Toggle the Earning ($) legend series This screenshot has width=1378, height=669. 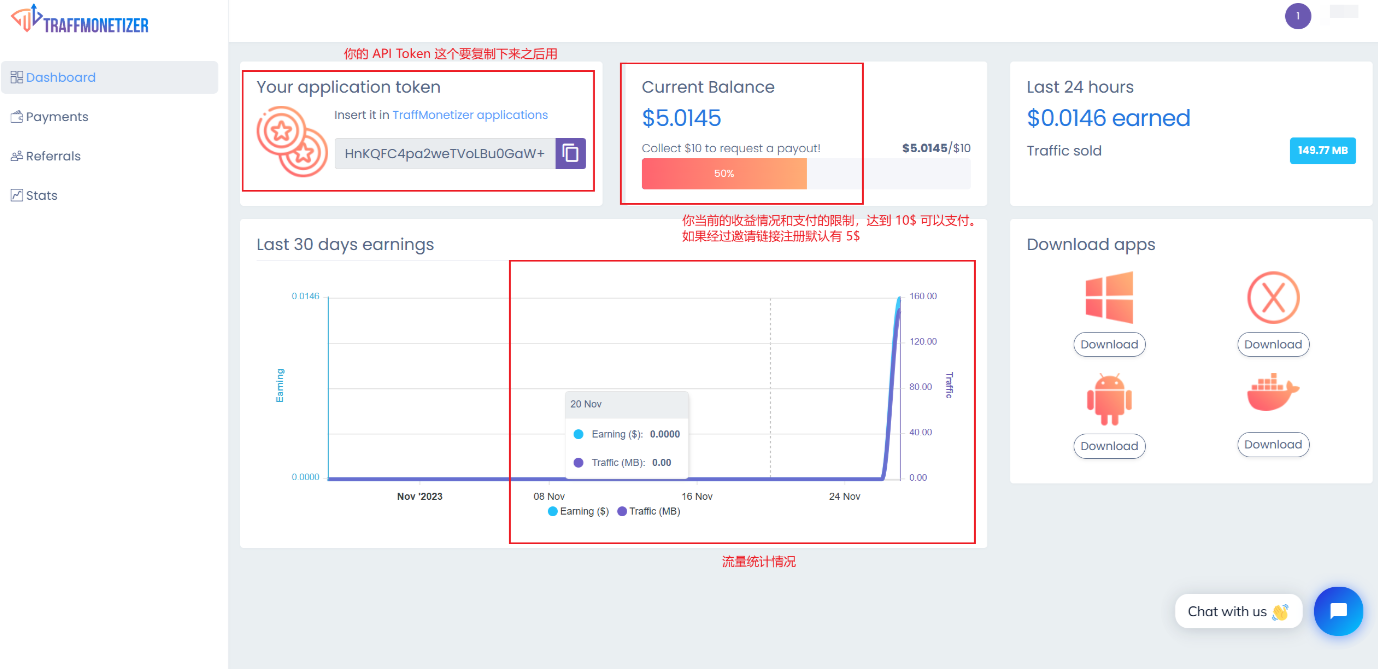coord(579,511)
